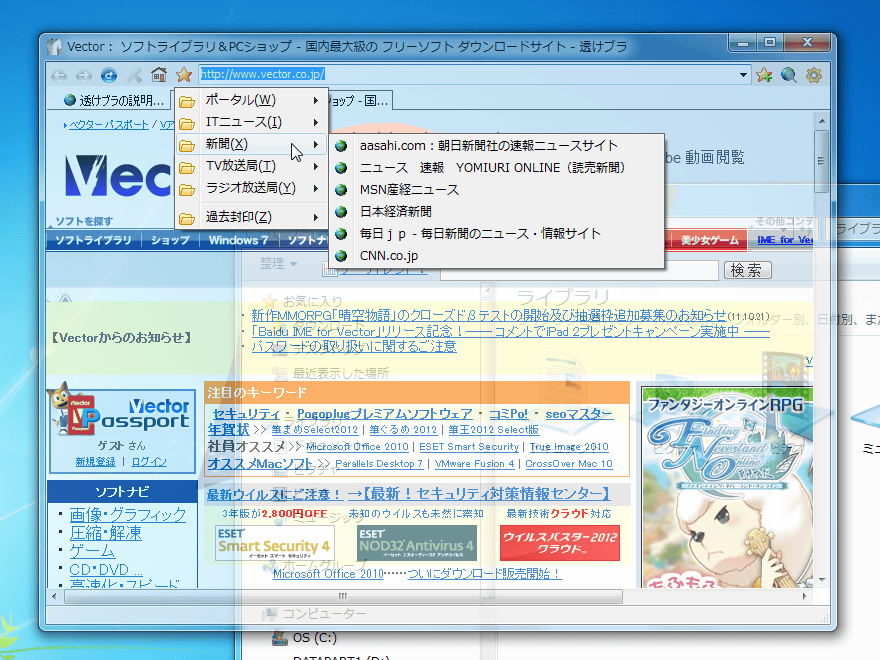Click the ウイルスバスター2012 クラウド banner

(560, 543)
